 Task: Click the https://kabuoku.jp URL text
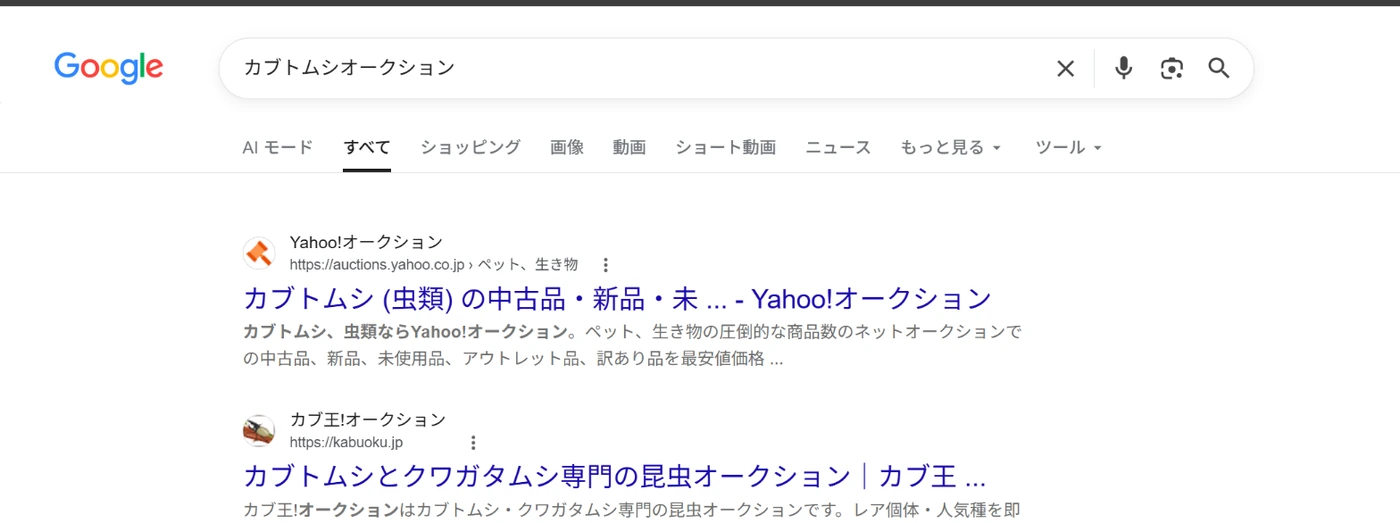pyautogui.click(x=346, y=442)
